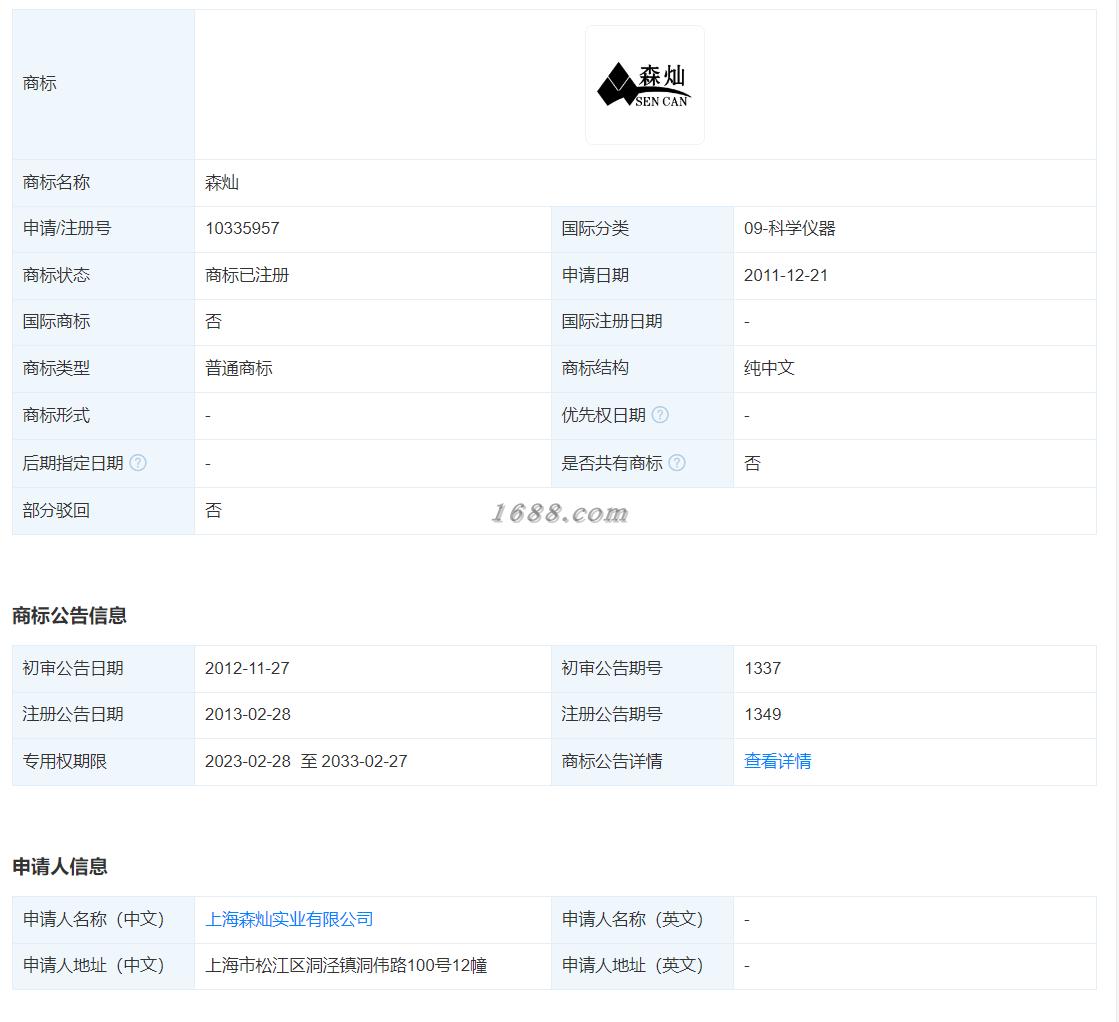Click the 商标公告信息 section heading
1119x1022 pixels.
69,615
